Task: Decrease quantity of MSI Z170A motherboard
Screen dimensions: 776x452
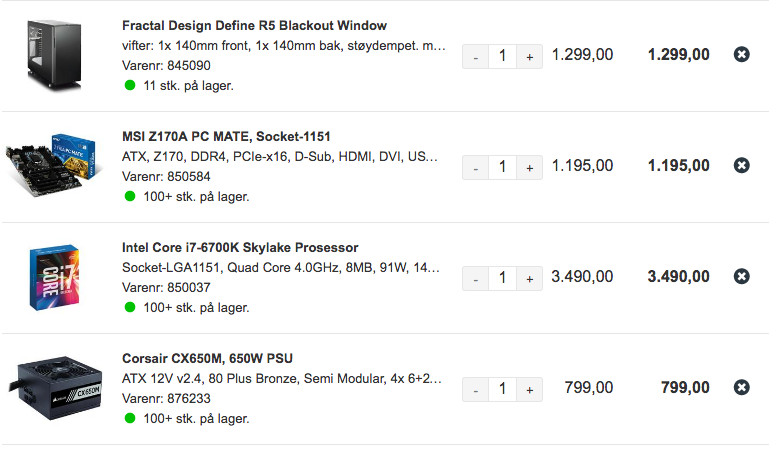Action: click(x=476, y=168)
